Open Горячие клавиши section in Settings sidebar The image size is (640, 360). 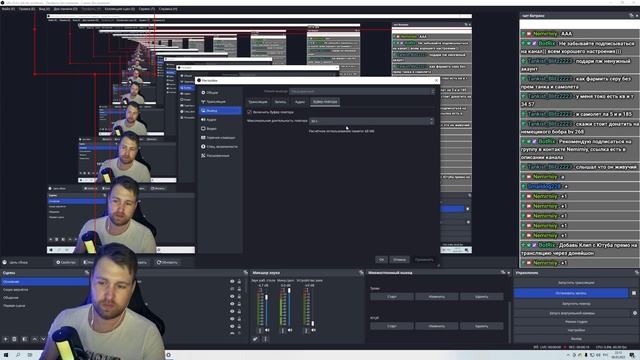(220, 138)
